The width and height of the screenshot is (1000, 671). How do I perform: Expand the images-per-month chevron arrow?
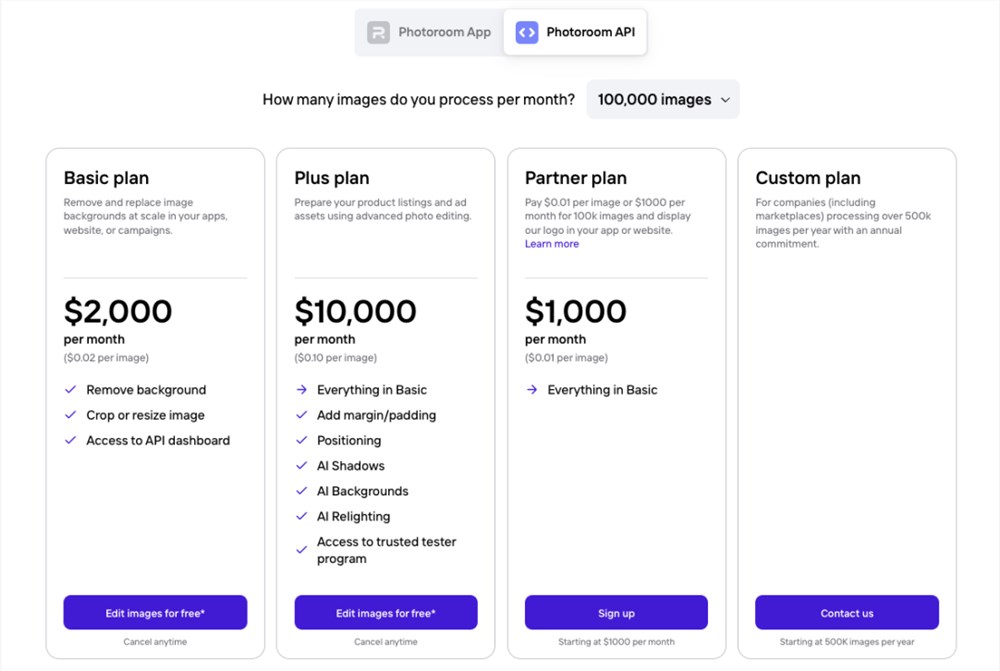[725, 100]
